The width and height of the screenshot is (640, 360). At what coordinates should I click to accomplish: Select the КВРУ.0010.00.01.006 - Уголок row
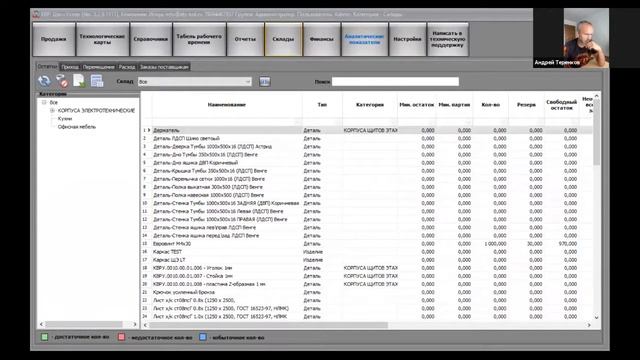pyautogui.click(x=367, y=268)
